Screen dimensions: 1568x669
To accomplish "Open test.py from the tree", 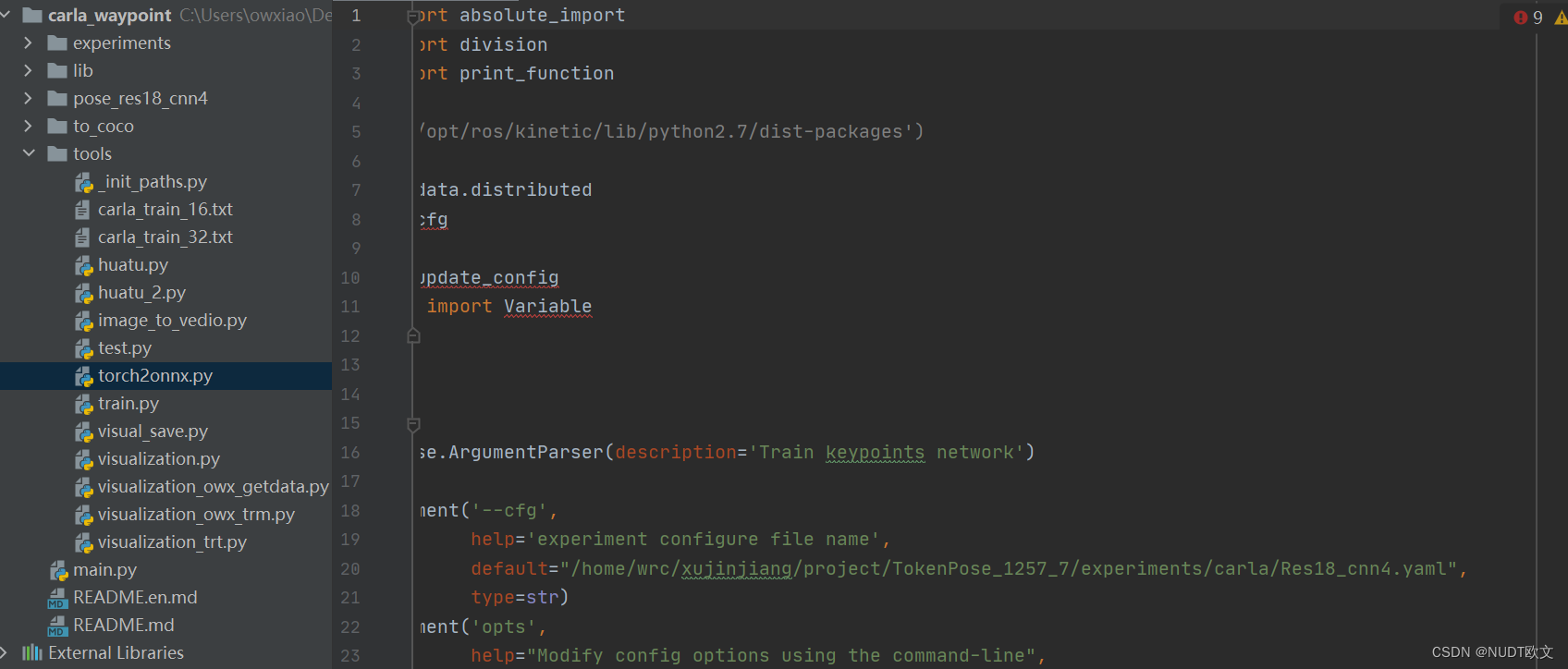I will [x=125, y=347].
